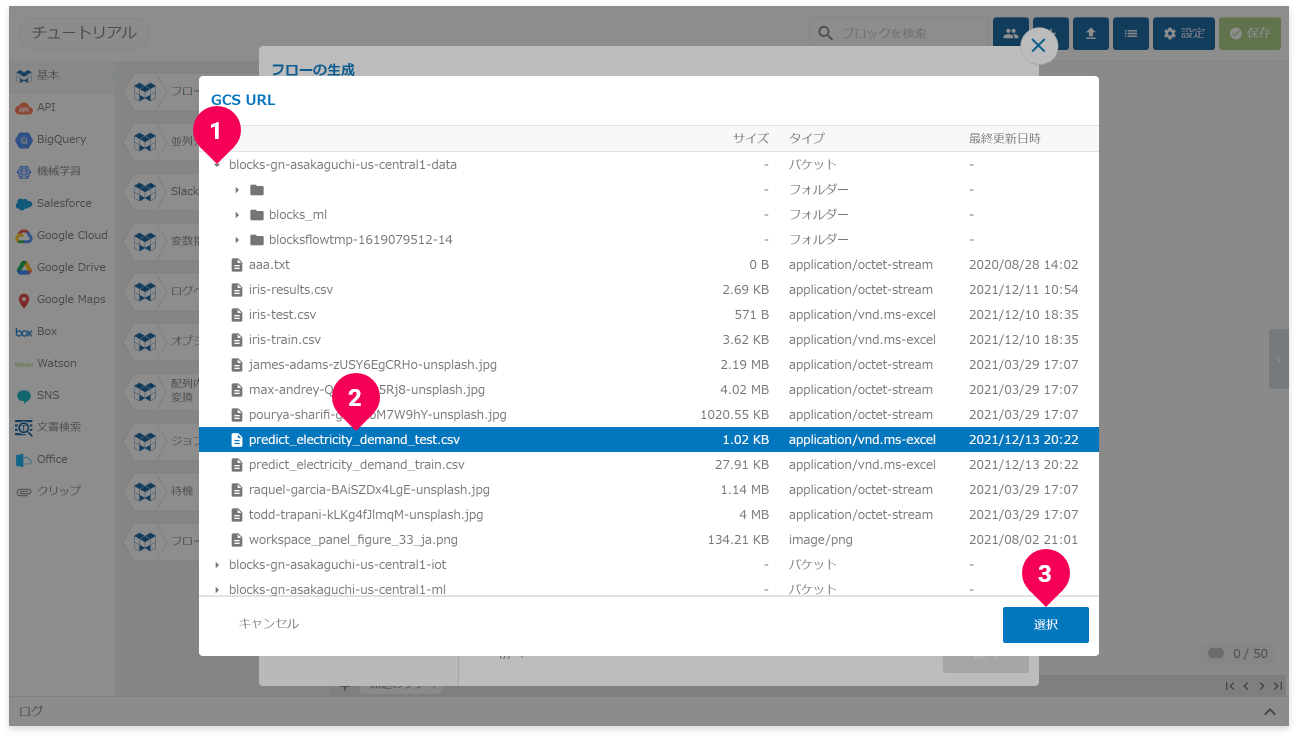Image resolution: width=1298 pixels, height=738 pixels.
Task: Click the image/png type cell
Action: (823, 540)
